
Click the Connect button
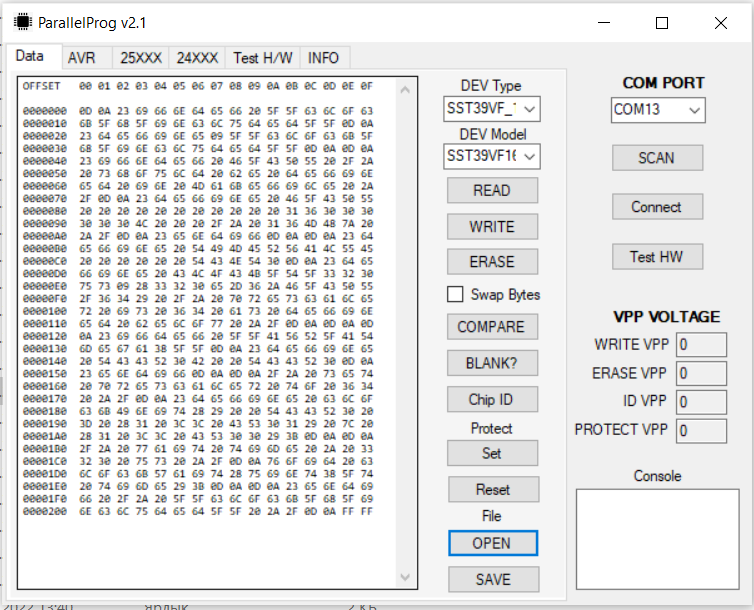tap(657, 207)
